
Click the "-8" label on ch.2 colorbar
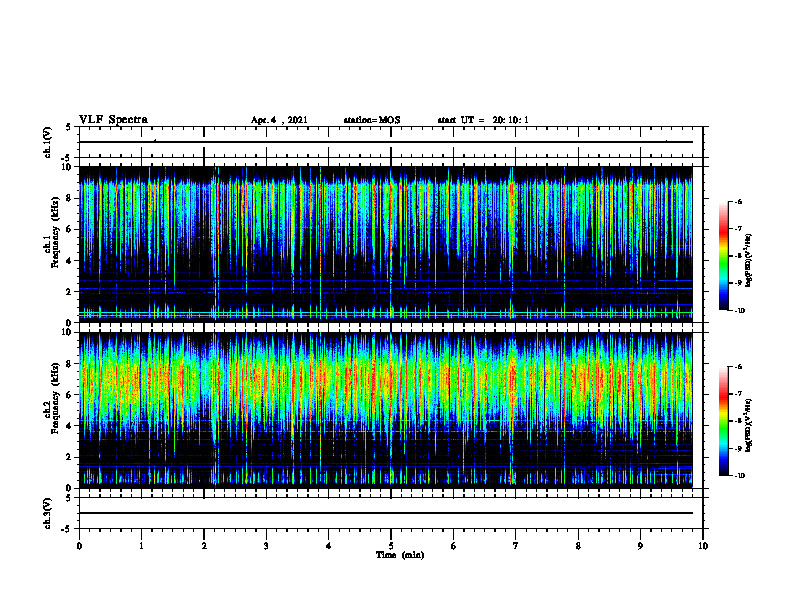(738, 421)
